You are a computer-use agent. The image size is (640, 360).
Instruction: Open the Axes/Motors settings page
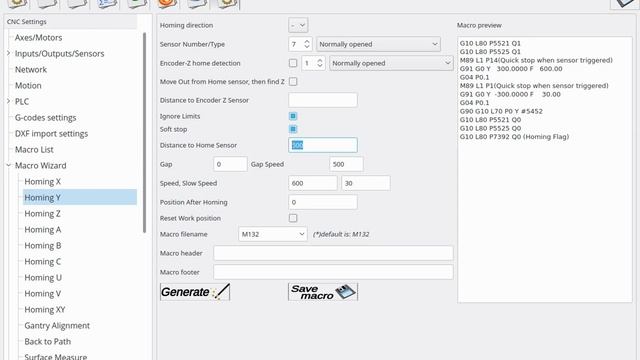pos(38,38)
